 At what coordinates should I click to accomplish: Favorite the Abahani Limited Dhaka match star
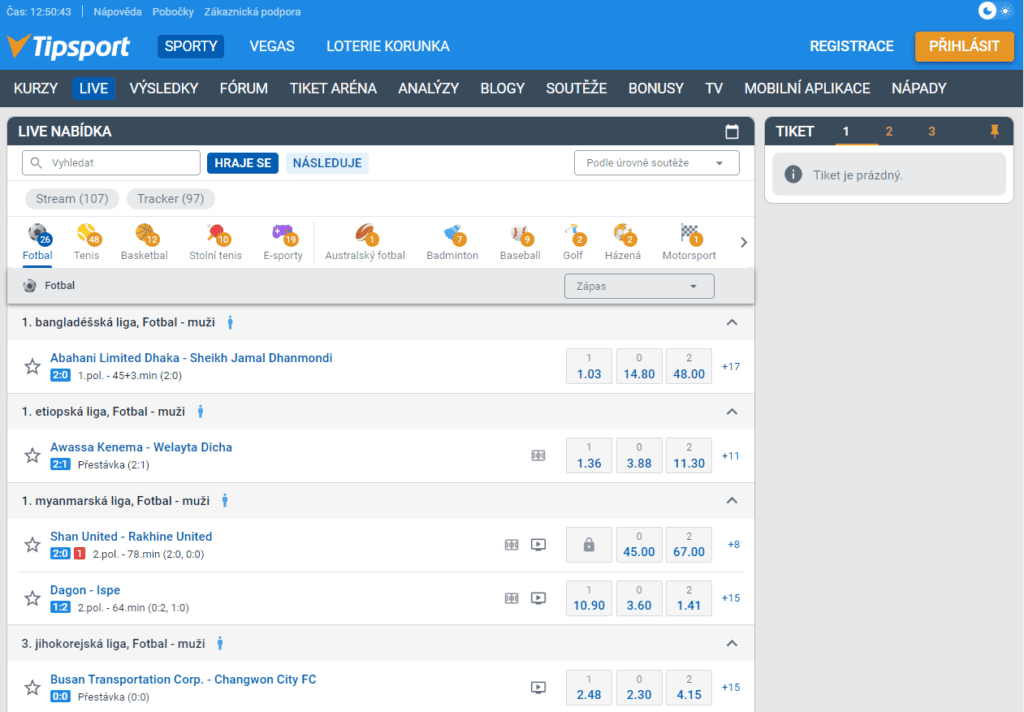coord(32,366)
